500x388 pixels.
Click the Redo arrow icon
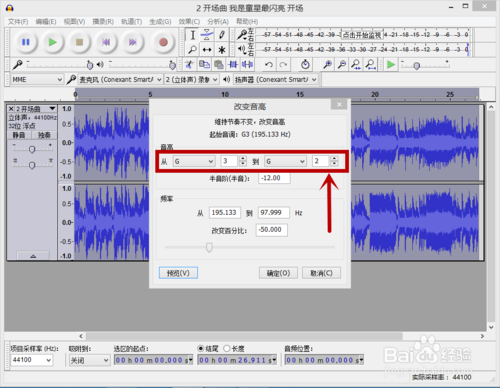click(283, 64)
